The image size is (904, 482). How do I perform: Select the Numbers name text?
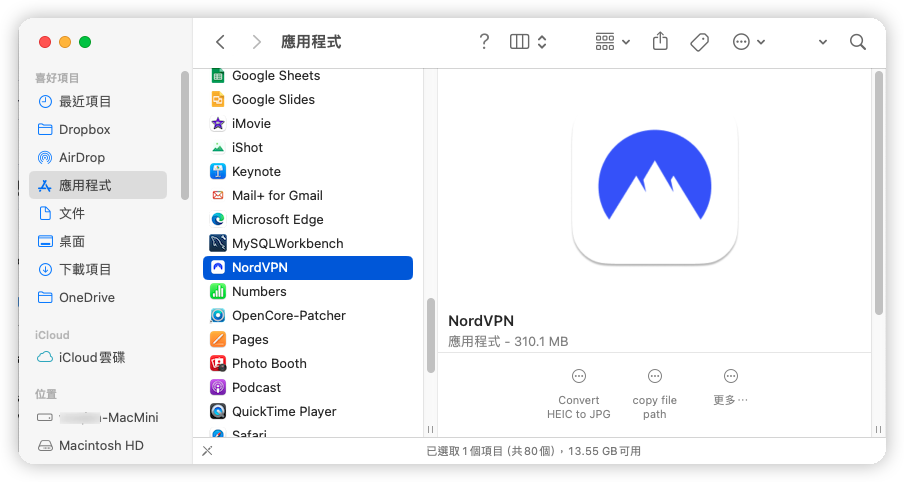pos(259,292)
